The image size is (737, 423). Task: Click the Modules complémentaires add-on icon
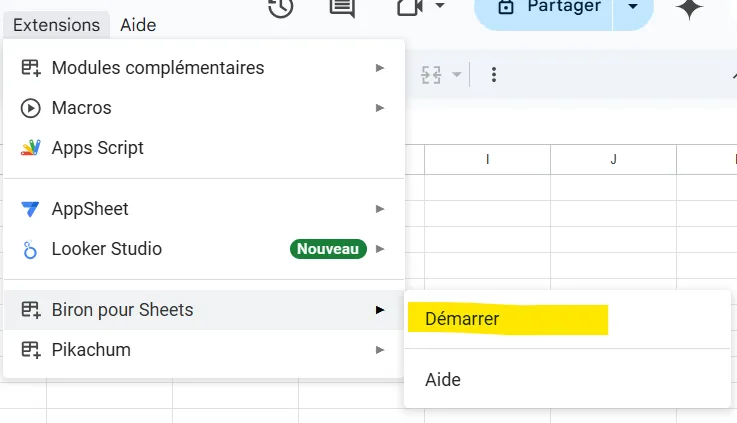(31, 68)
